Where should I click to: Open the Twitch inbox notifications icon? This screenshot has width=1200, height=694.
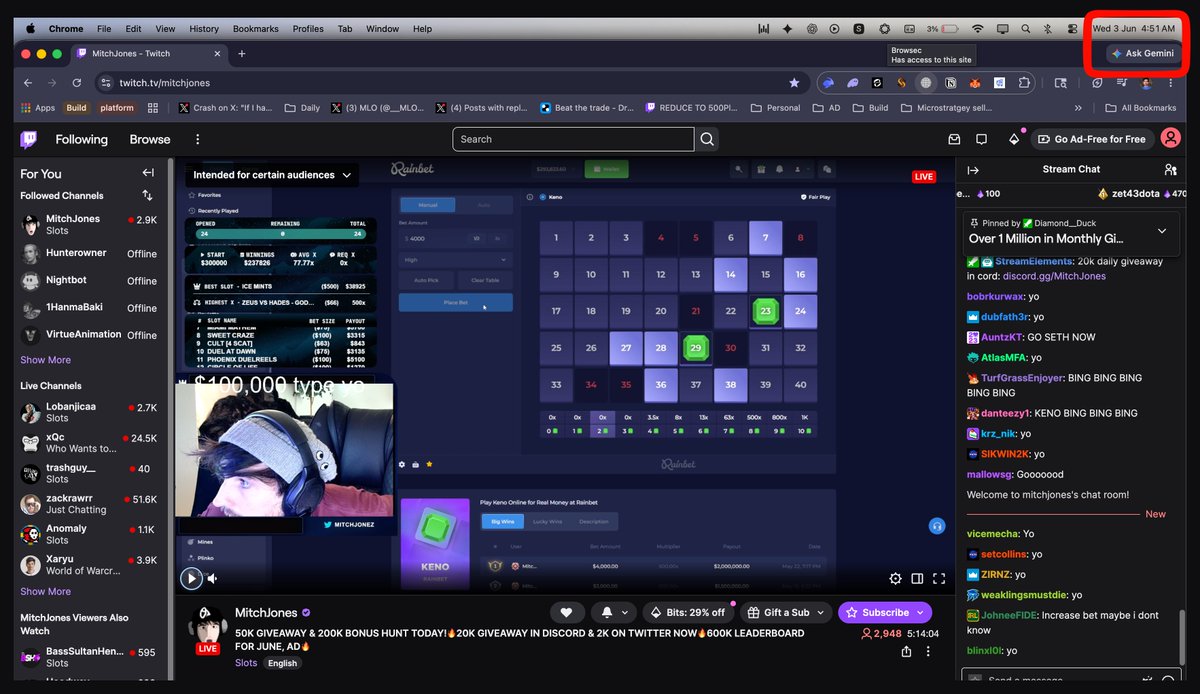pos(954,139)
